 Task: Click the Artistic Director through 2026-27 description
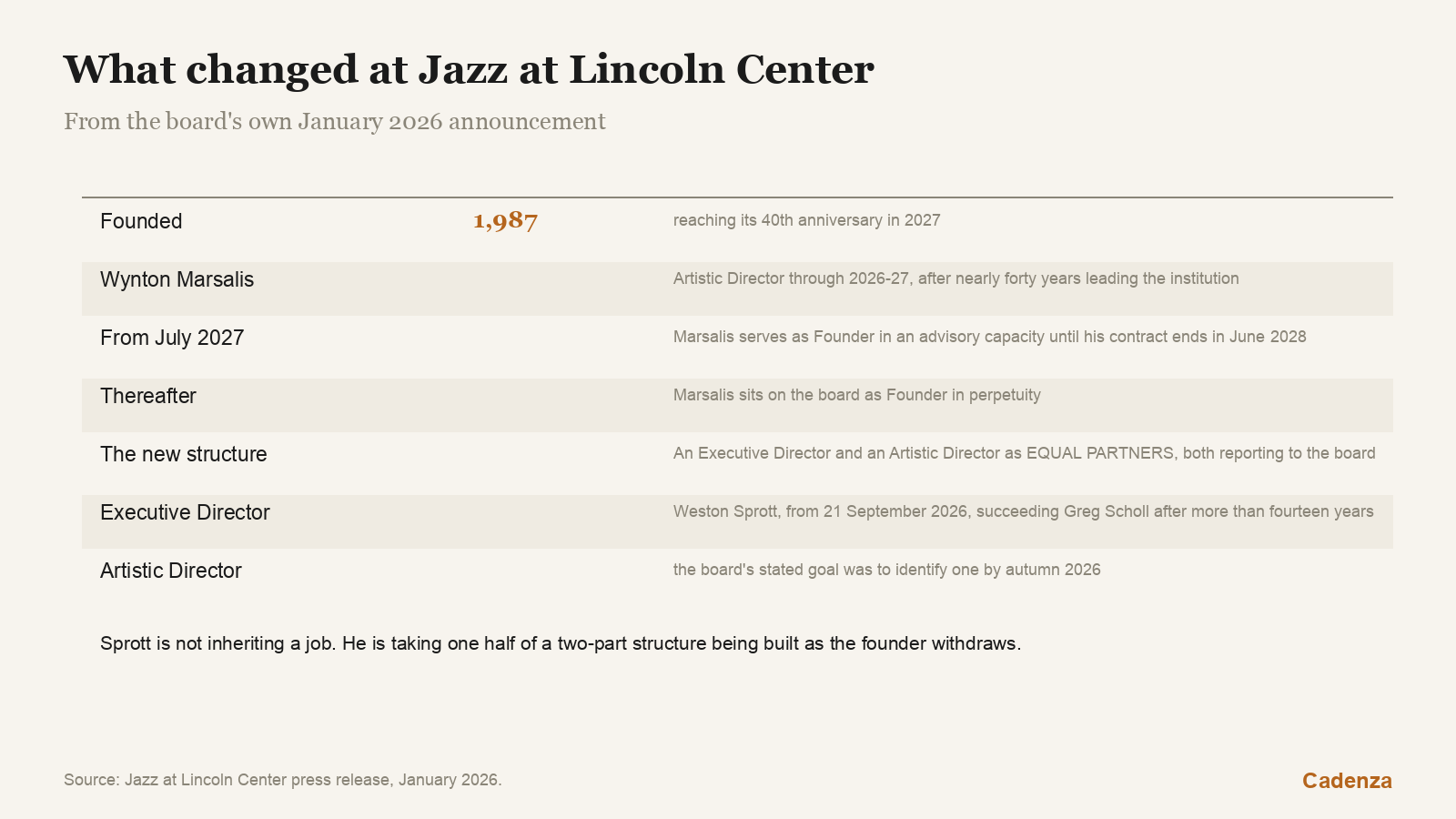(955, 278)
